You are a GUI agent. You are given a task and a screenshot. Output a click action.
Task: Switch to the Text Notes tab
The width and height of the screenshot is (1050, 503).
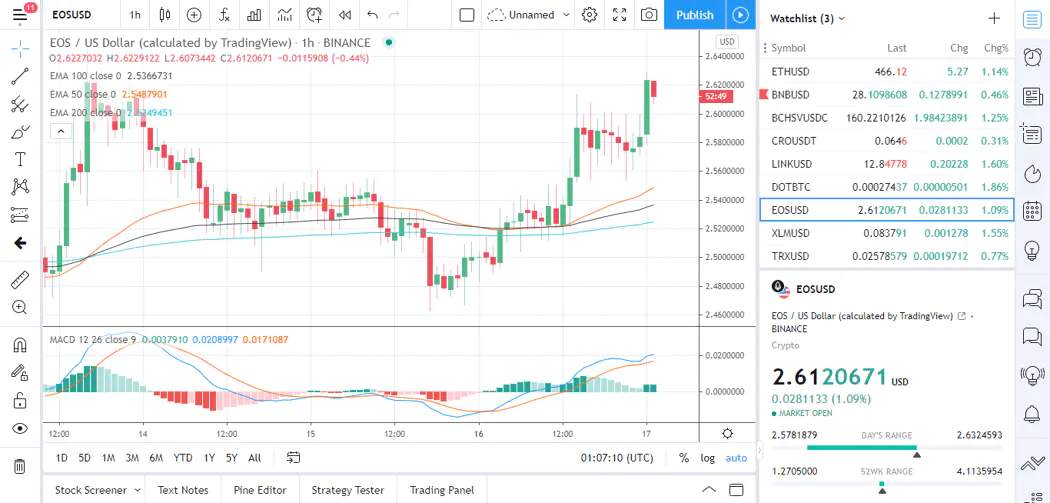[183, 490]
